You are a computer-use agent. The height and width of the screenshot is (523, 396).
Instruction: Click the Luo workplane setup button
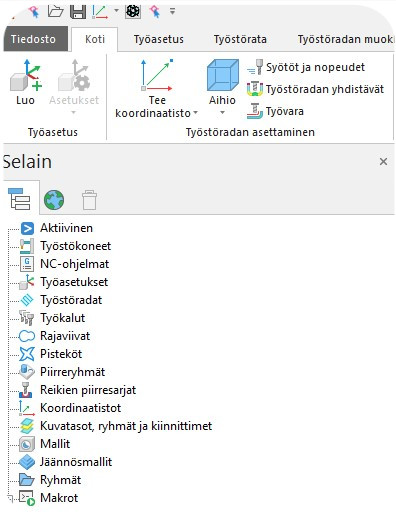tap(25, 82)
